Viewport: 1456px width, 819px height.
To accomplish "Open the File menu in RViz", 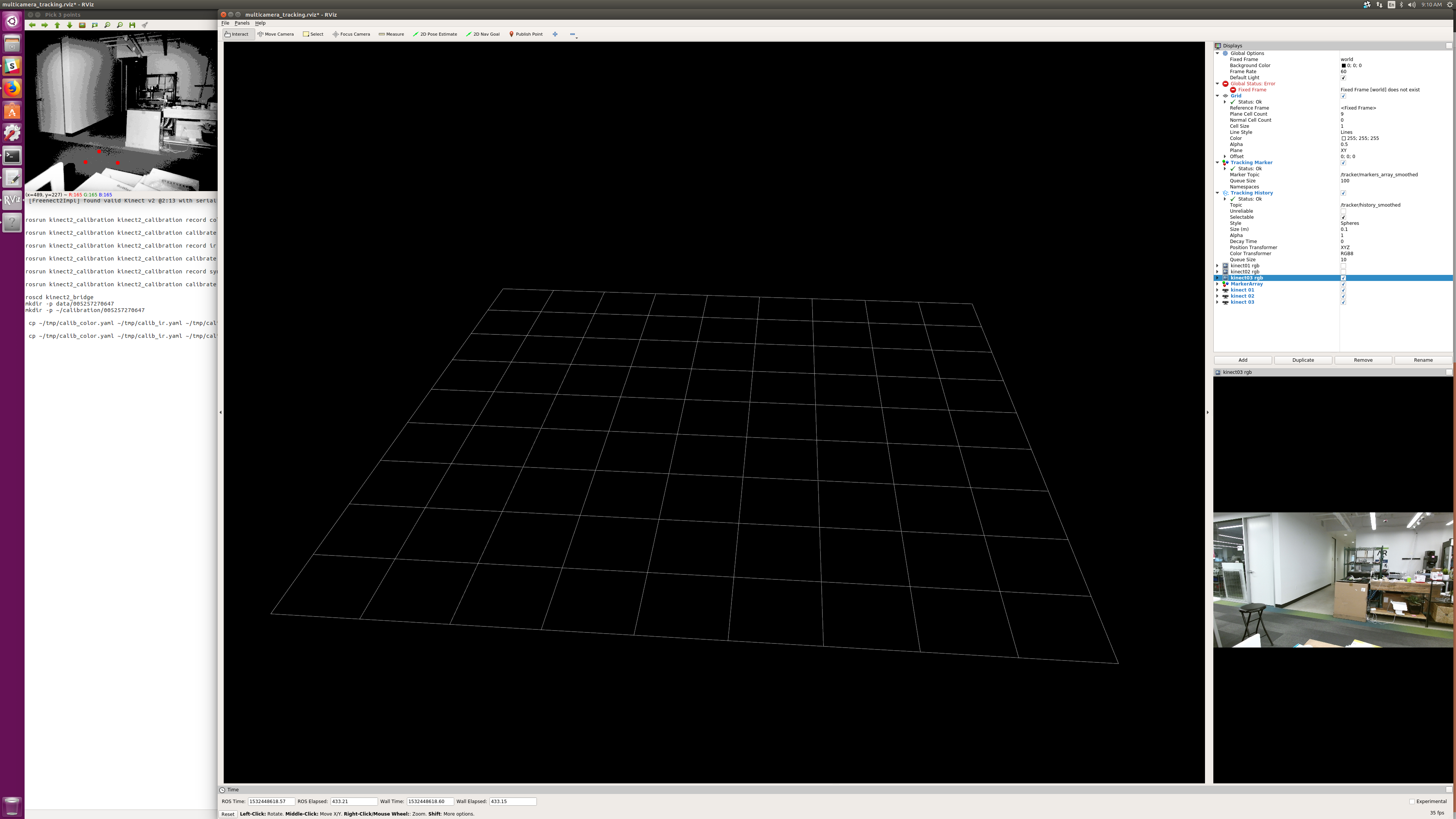I will (x=225, y=23).
